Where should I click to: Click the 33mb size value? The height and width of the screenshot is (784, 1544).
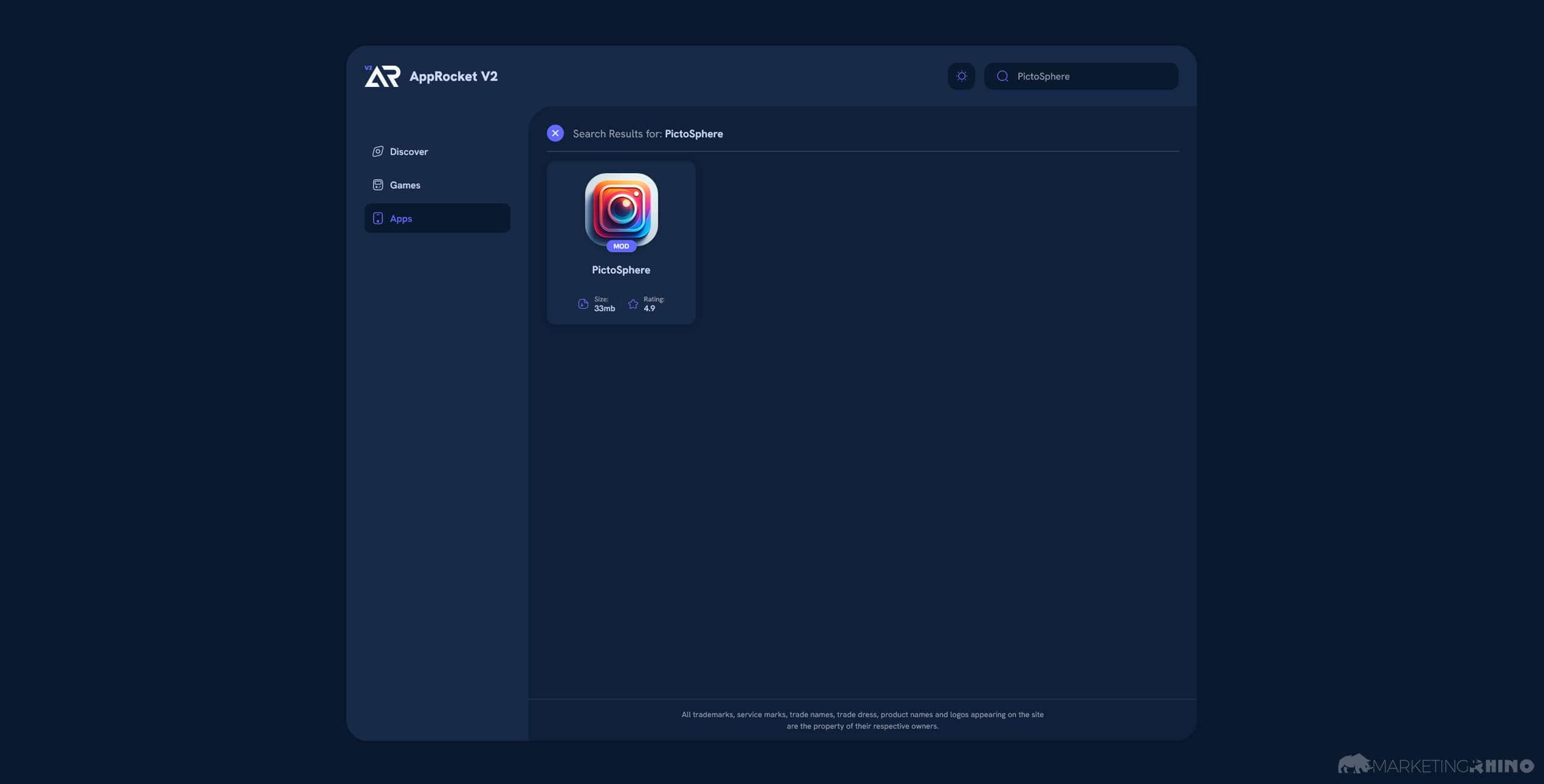[x=604, y=308]
